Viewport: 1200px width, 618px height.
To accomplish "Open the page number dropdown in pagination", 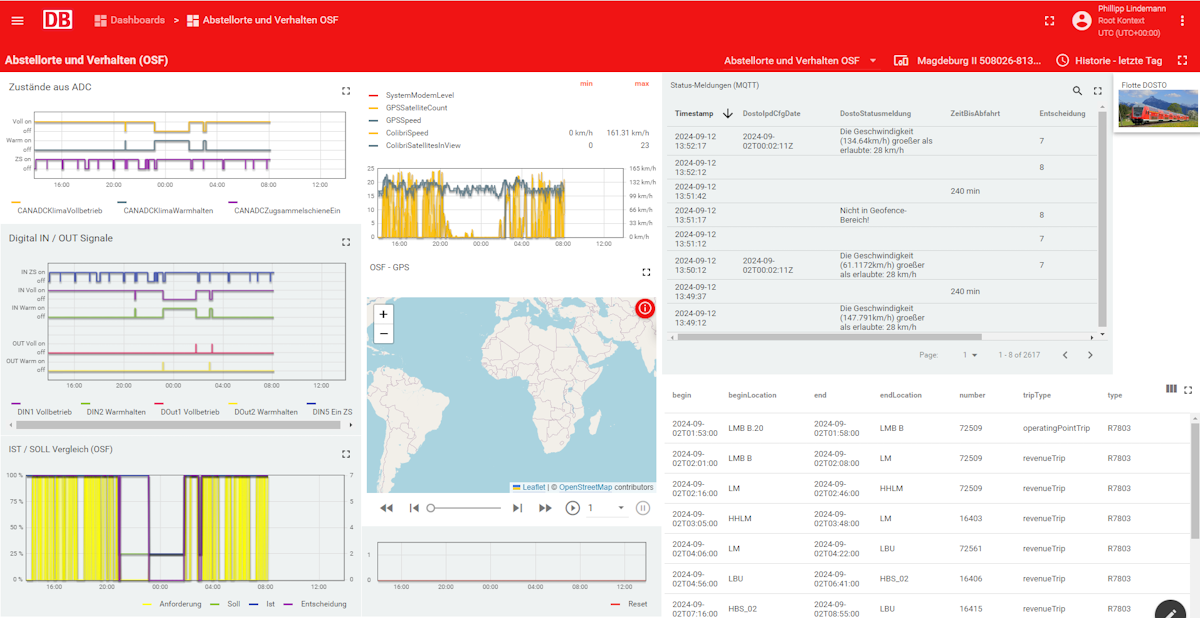I will 970,355.
